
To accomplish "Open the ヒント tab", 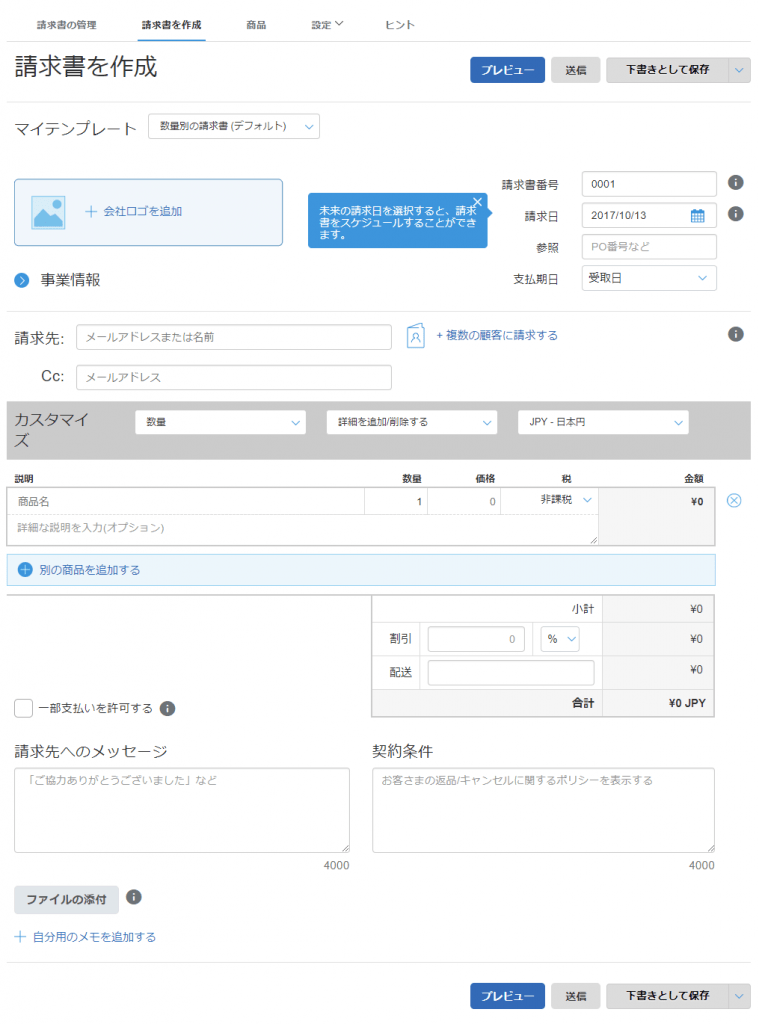I will click(400, 25).
